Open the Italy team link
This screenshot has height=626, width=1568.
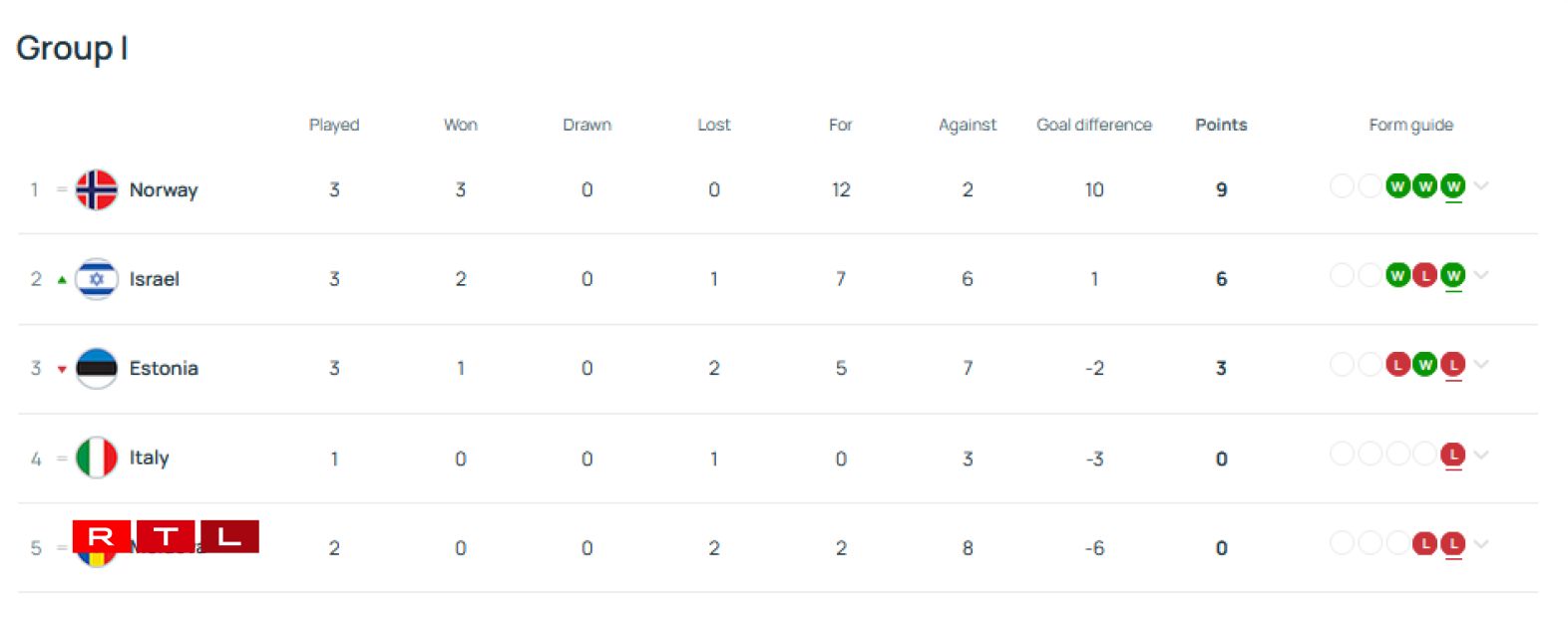click(149, 458)
